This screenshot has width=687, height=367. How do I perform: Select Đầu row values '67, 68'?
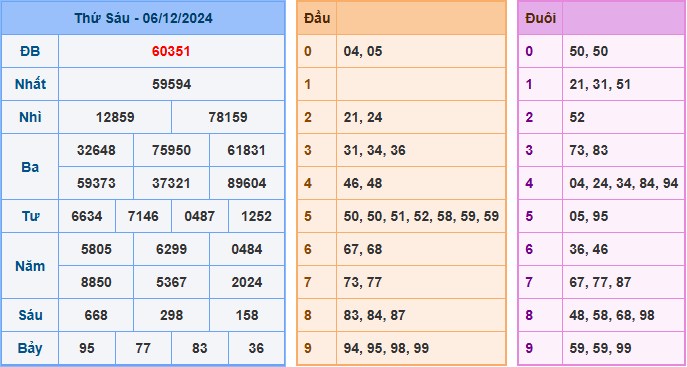[x=363, y=250]
